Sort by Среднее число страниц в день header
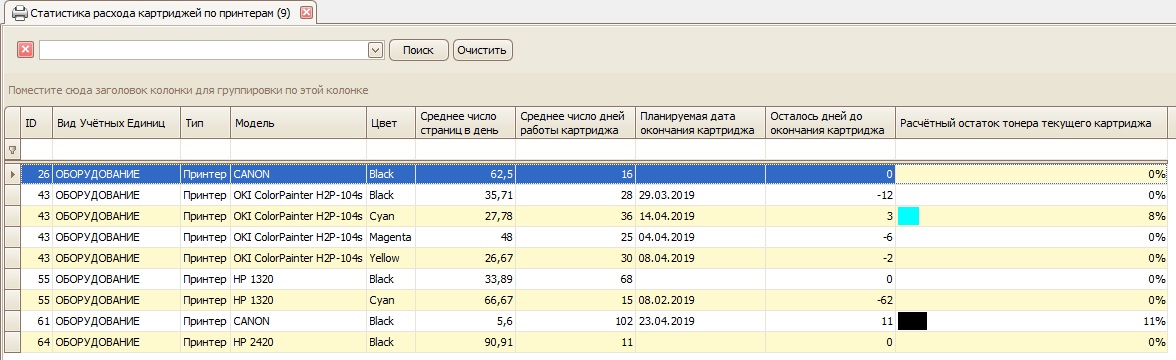The image size is (1176, 360). click(x=466, y=123)
